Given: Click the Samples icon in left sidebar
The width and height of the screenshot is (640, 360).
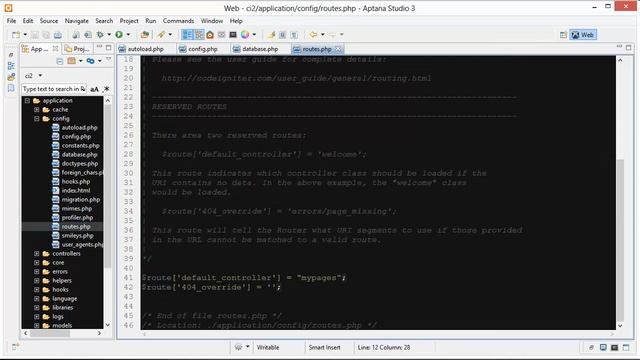Looking at the screenshot, I should point(11,76).
